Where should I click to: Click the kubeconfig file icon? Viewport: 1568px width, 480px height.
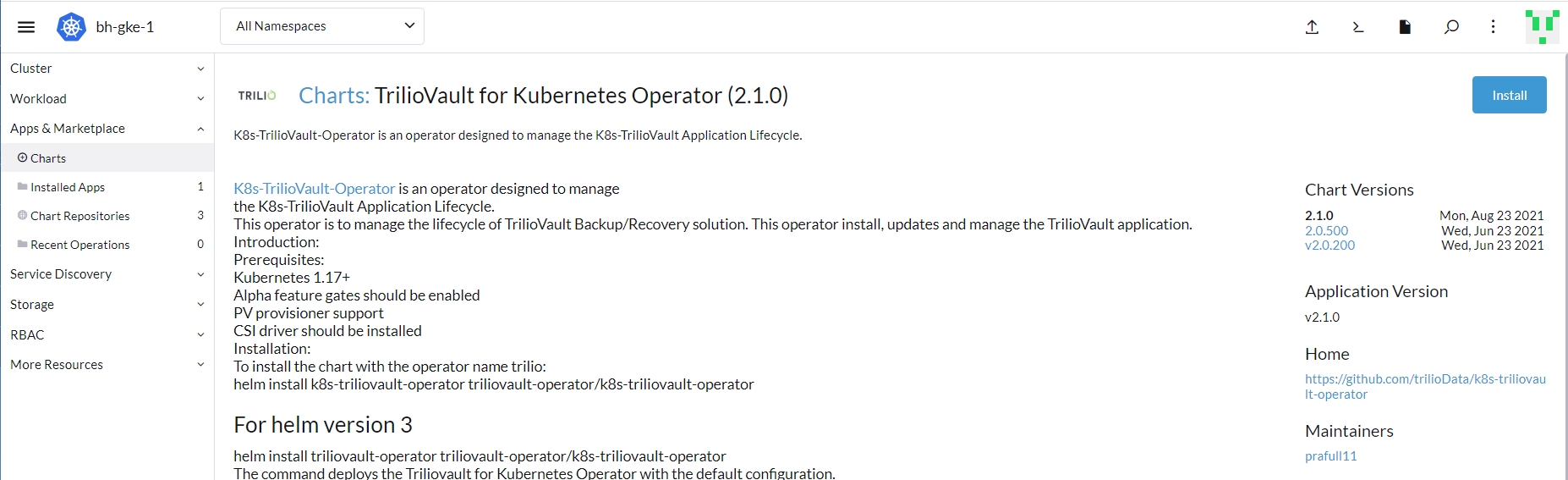1405,27
